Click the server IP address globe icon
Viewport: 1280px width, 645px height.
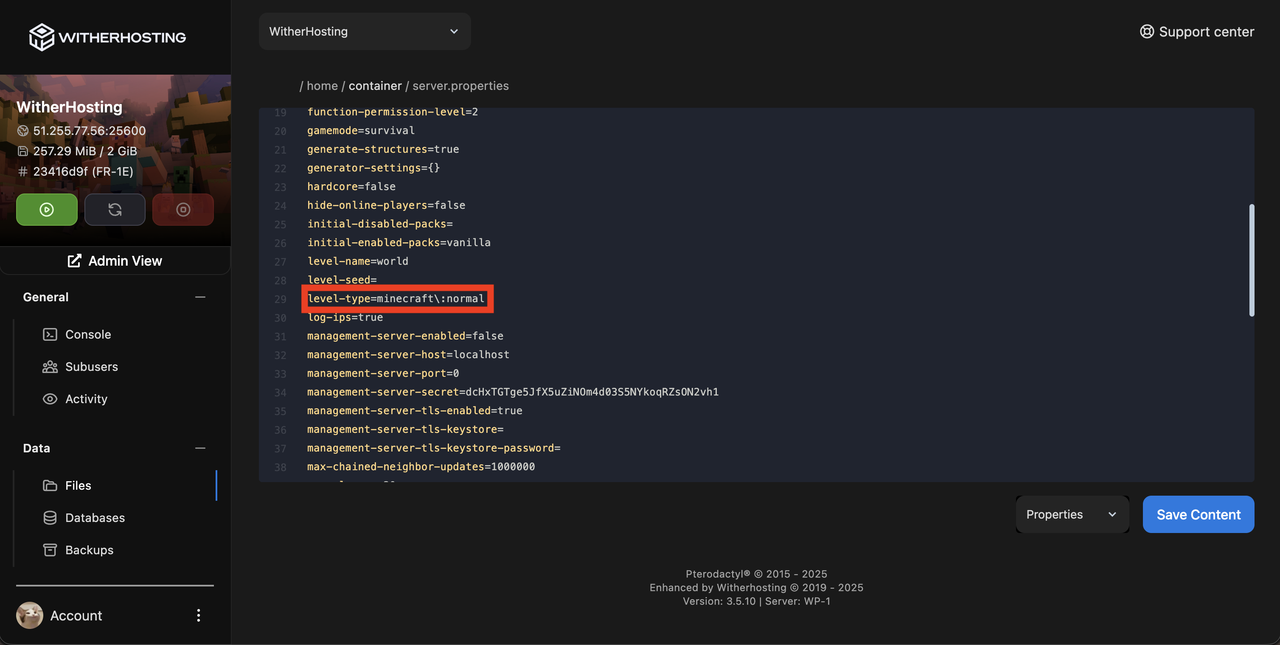click(x=23, y=131)
